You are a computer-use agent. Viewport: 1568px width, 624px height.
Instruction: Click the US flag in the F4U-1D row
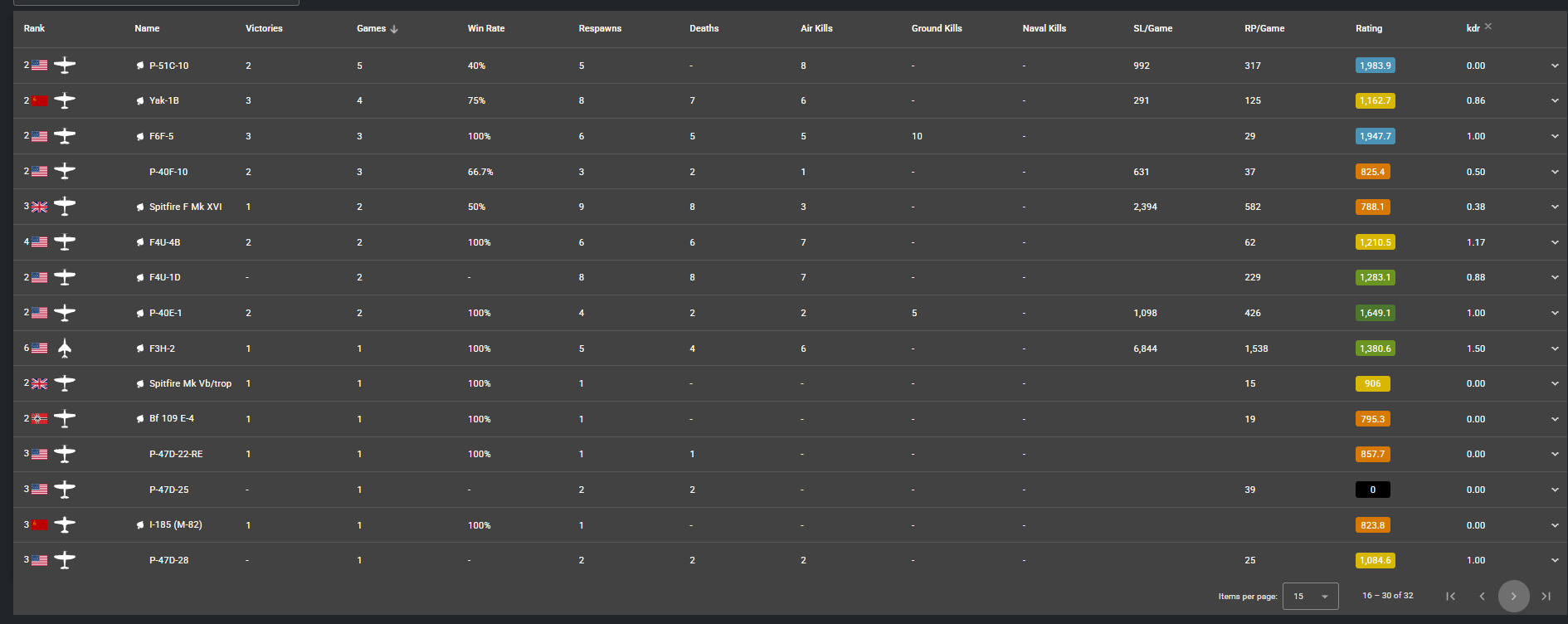[40, 277]
